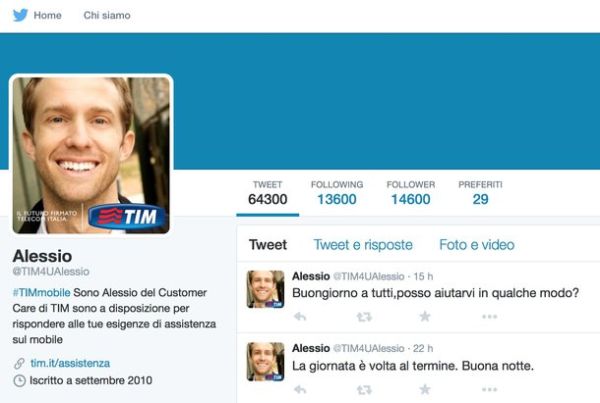Favorite the Buongiorno a tutti tweet
Image resolution: width=600 pixels, height=403 pixels.
425,316
